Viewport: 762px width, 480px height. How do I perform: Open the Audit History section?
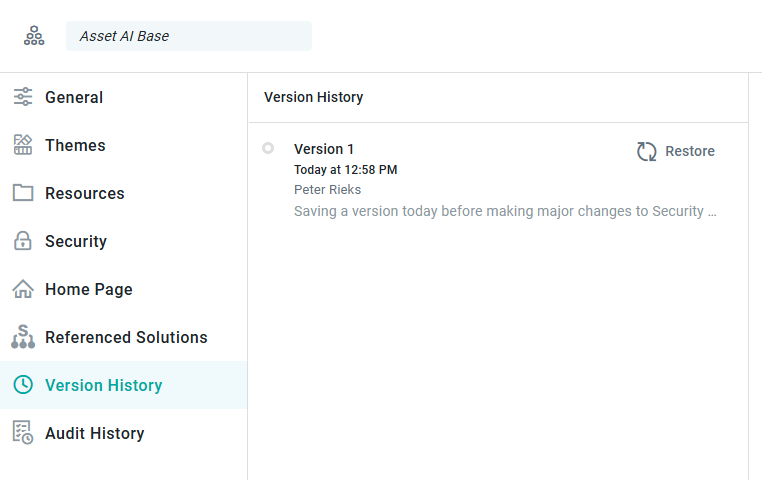(x=123, y=433)
